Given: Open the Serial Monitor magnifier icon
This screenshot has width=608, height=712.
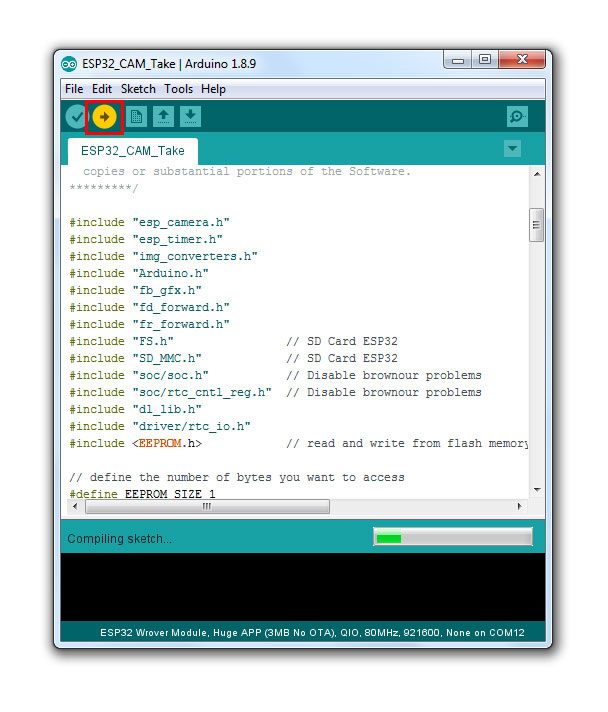Looking at the screenshot, I should click(x=517, y=117).
